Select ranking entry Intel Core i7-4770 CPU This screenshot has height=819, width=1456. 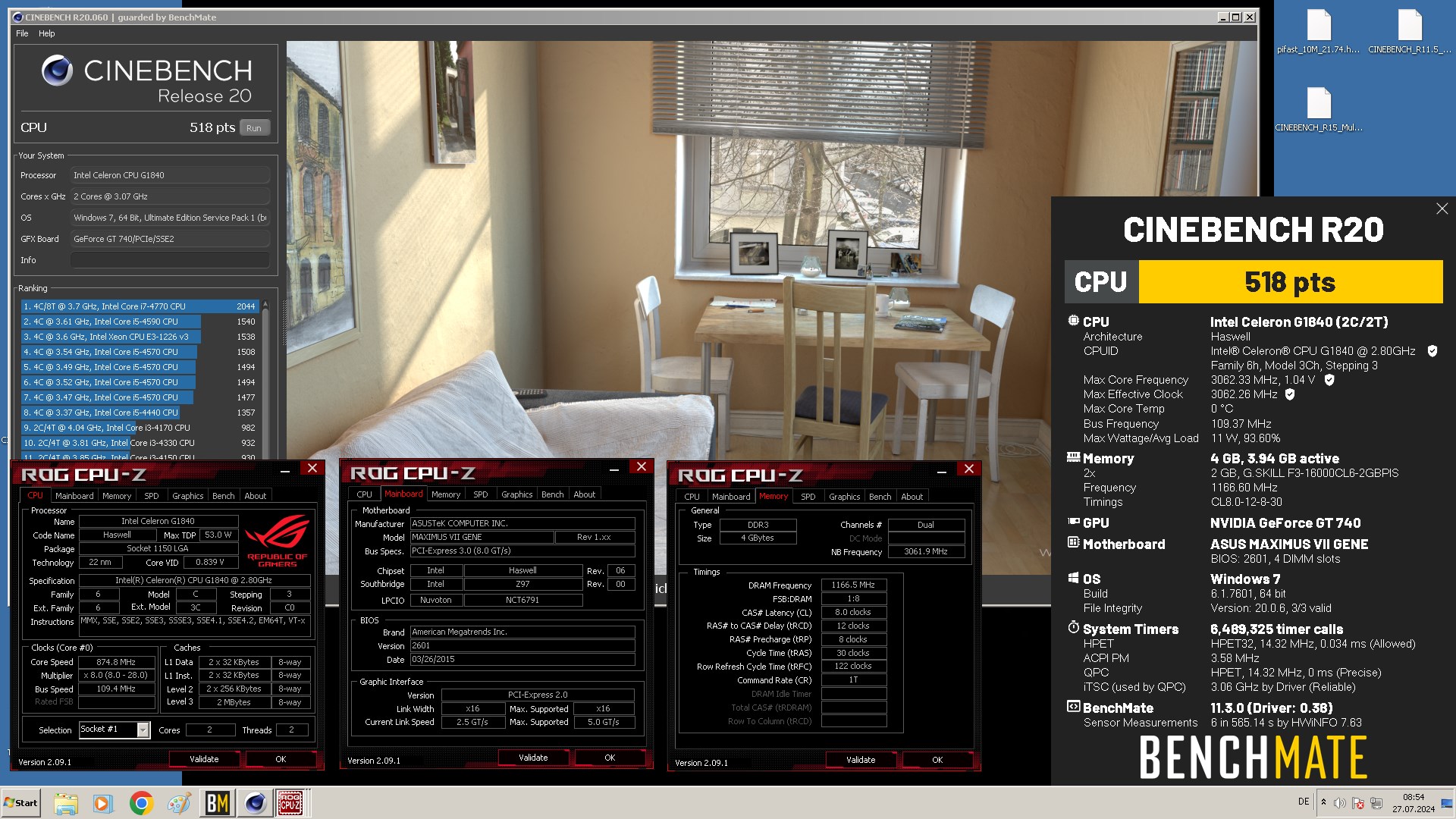[x=140, y=306]
